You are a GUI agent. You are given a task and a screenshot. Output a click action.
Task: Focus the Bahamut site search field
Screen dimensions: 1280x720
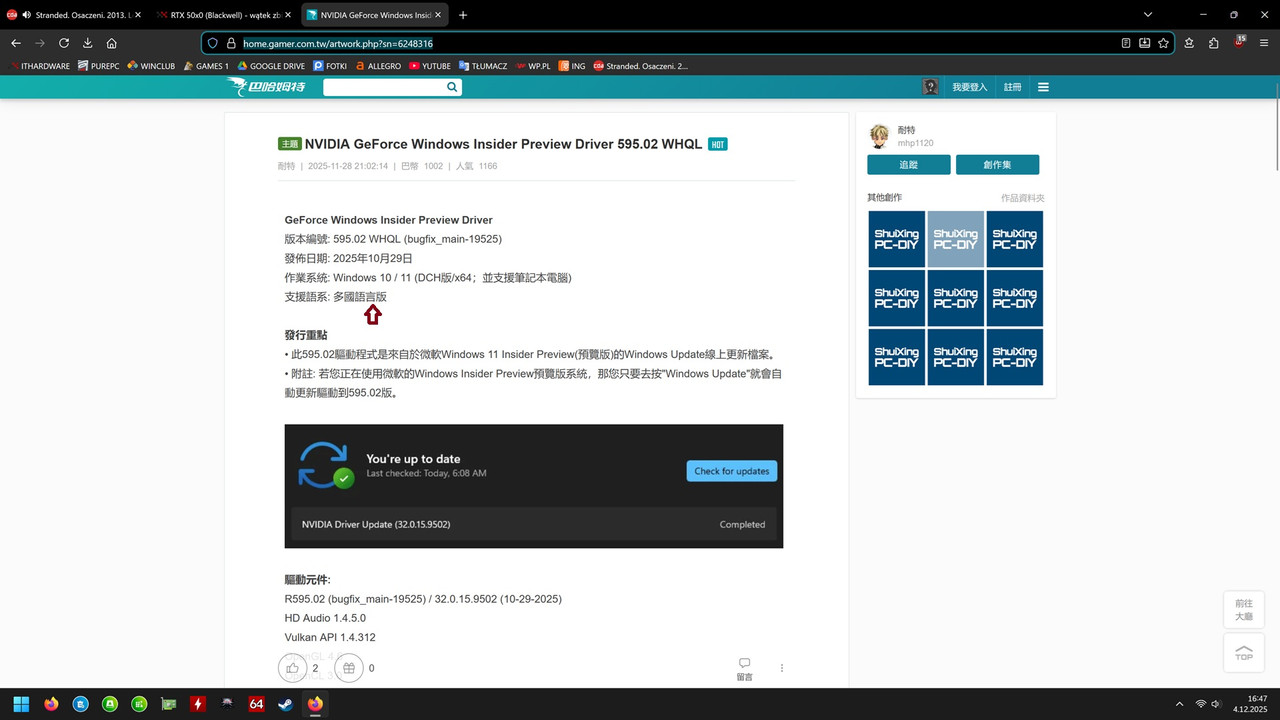click(383, 87)
